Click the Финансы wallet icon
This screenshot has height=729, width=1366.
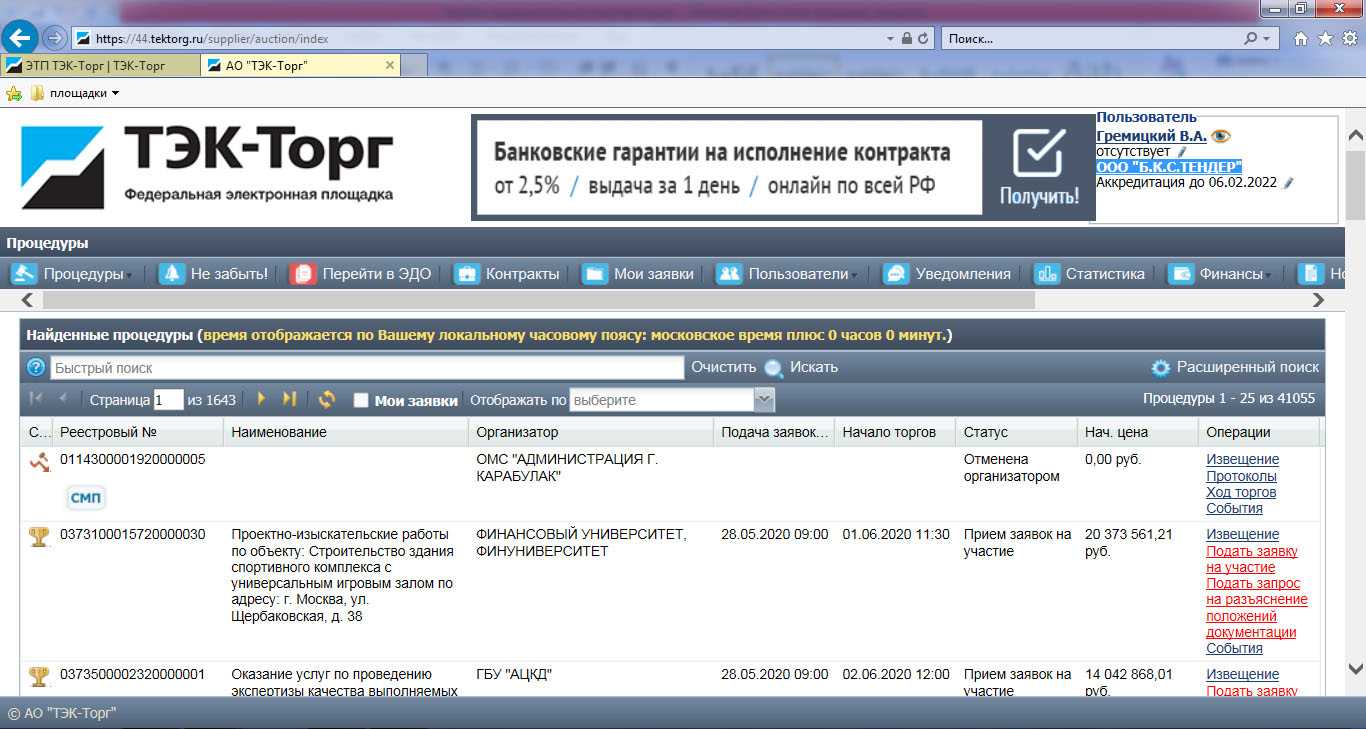click(x=1181, y=273)
